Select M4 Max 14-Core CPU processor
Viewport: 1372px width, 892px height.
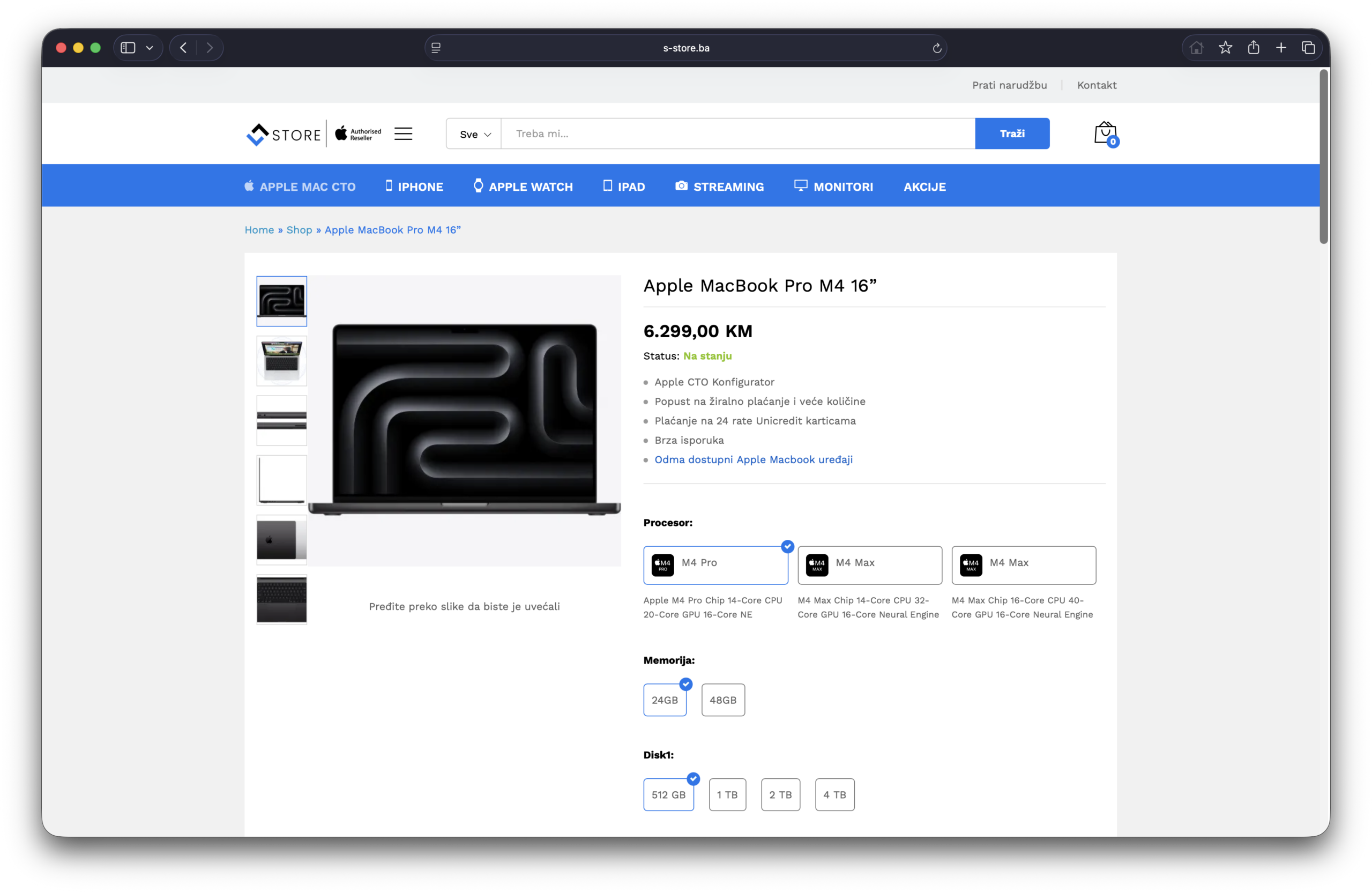(869, 564)
